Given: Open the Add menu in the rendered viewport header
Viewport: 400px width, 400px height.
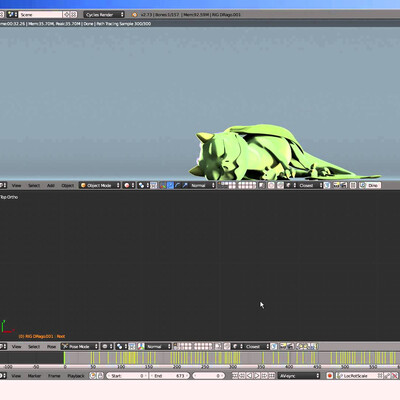Looking at the screenshot, I should (x=51, y=185).
